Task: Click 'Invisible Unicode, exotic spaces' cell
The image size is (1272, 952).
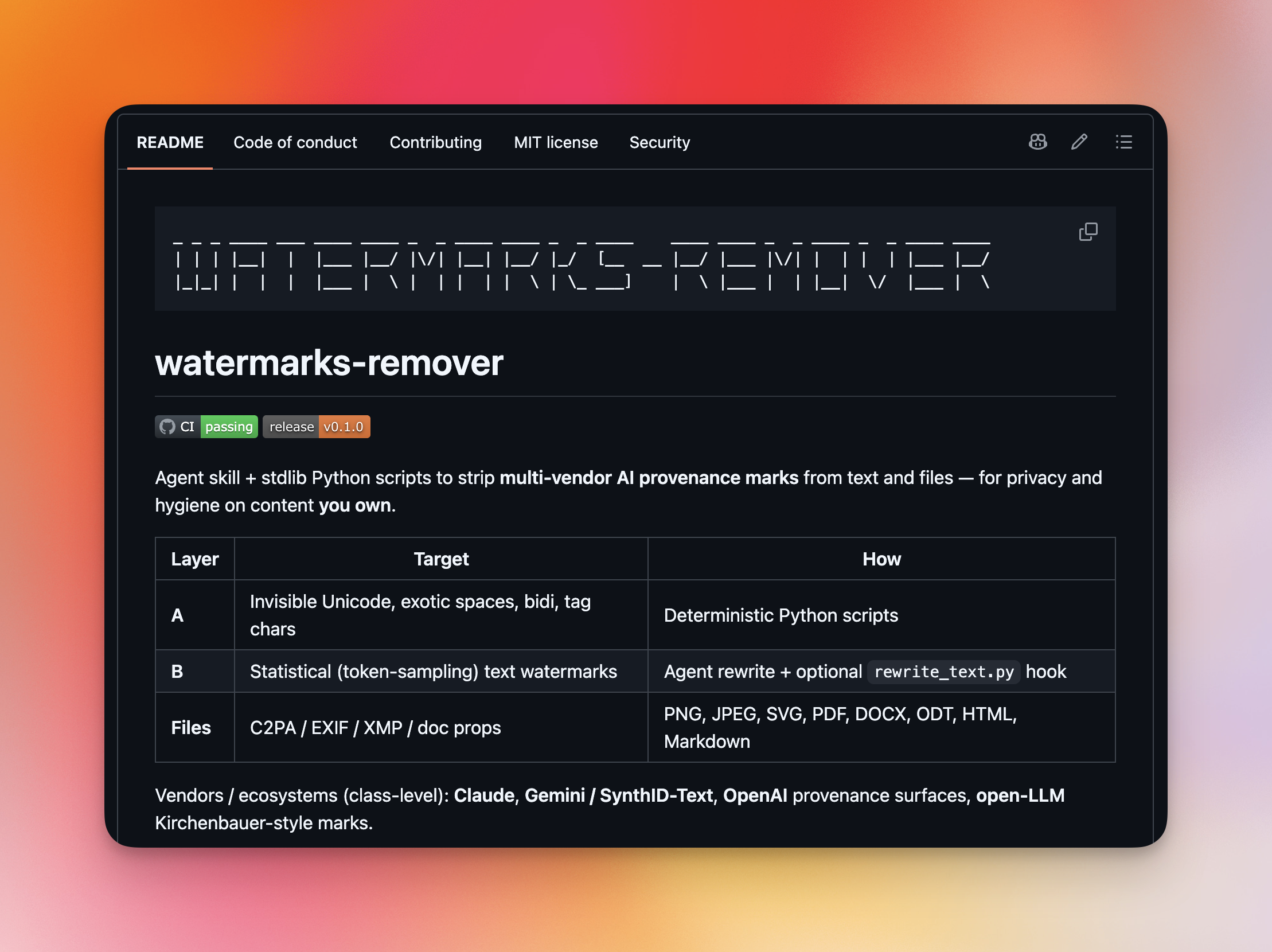Action: click(441, 615)
